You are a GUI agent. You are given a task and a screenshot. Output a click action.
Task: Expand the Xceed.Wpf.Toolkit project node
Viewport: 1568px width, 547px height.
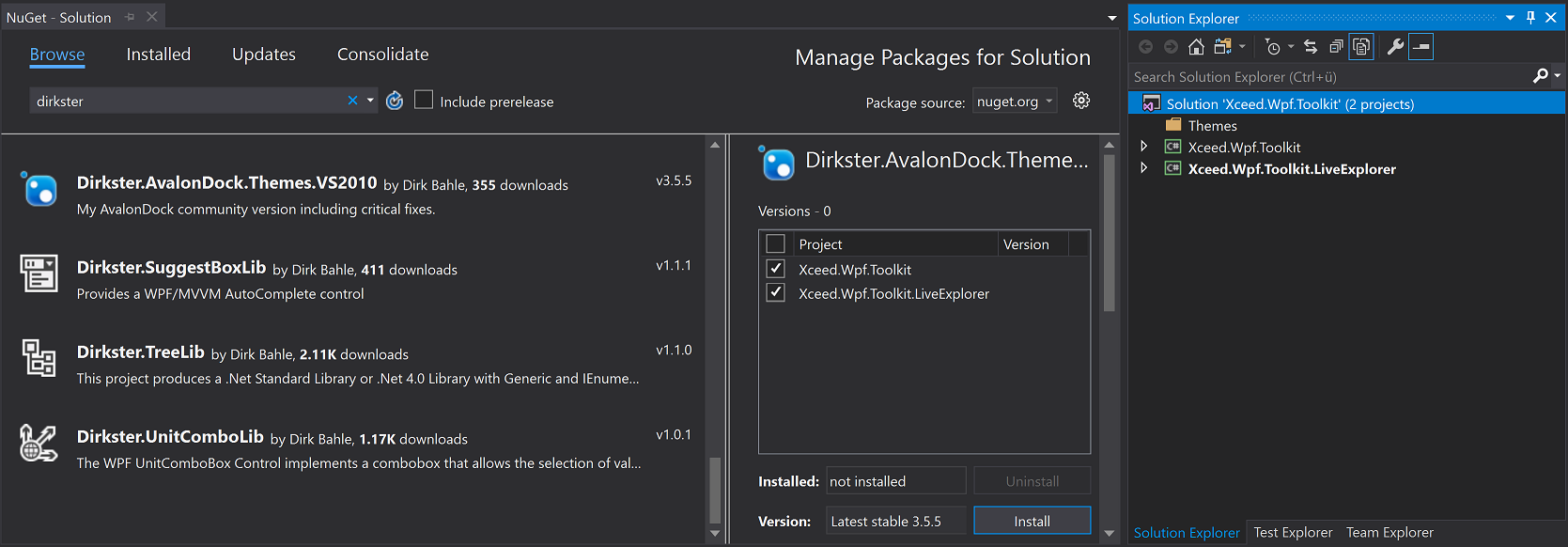point(1143,146)
